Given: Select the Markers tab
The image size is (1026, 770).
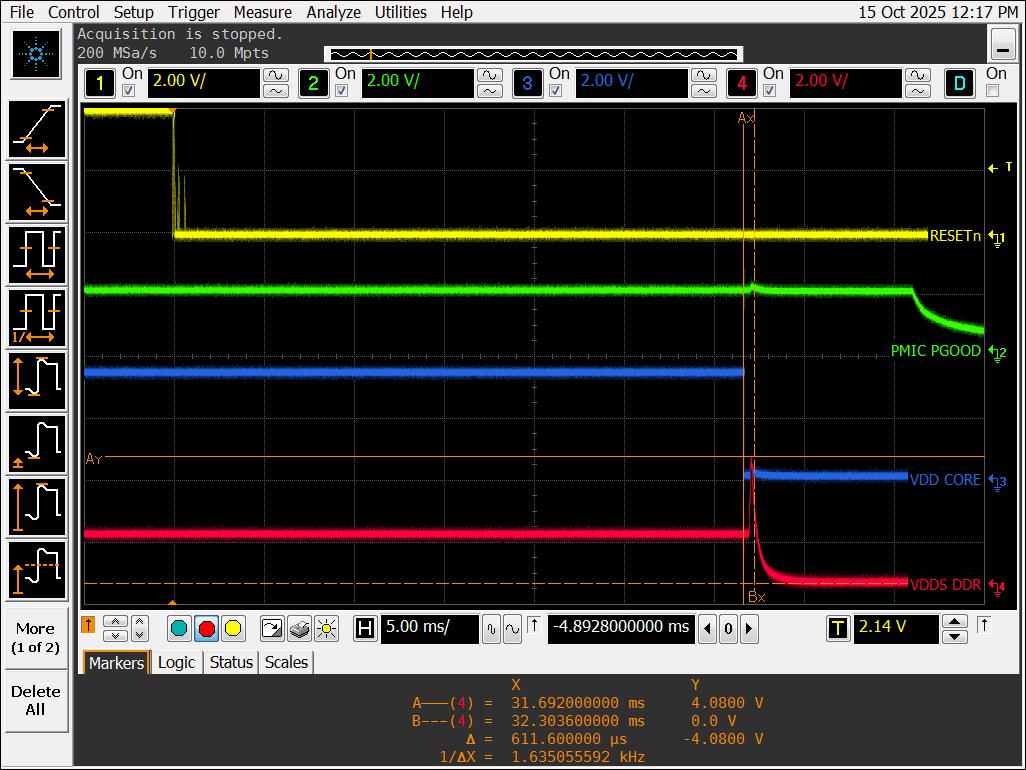Looking at the screenshot, I should [116, 663].
